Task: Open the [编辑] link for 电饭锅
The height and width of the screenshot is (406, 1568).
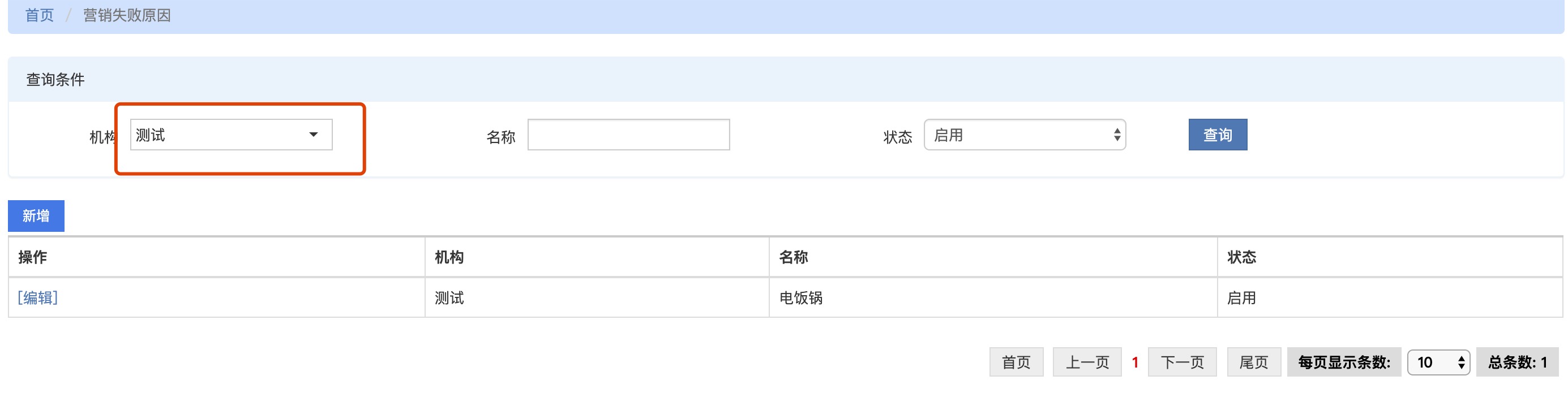Action: [x=38, y=298]
